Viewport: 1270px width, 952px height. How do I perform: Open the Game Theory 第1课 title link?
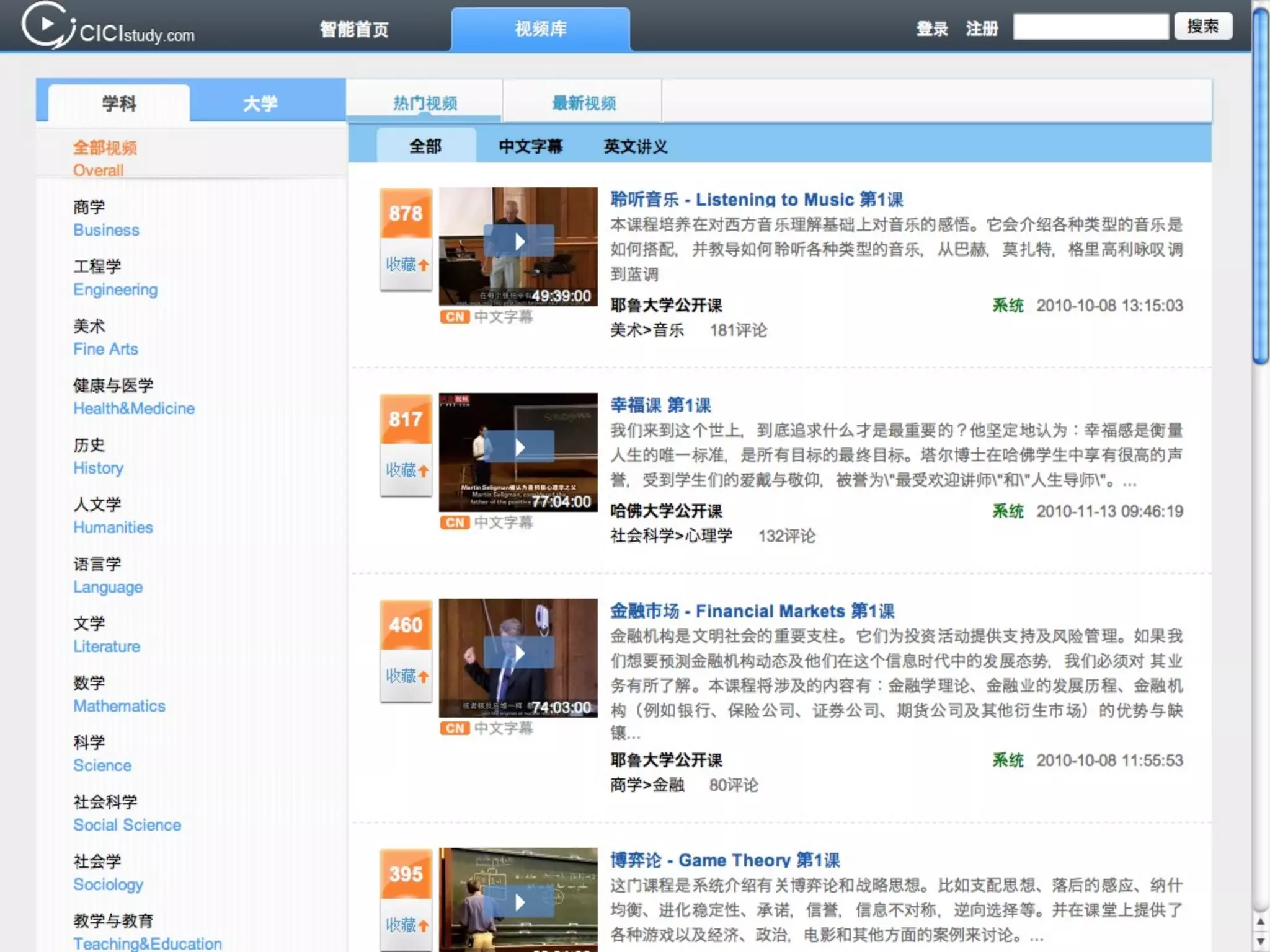(725, 860)
